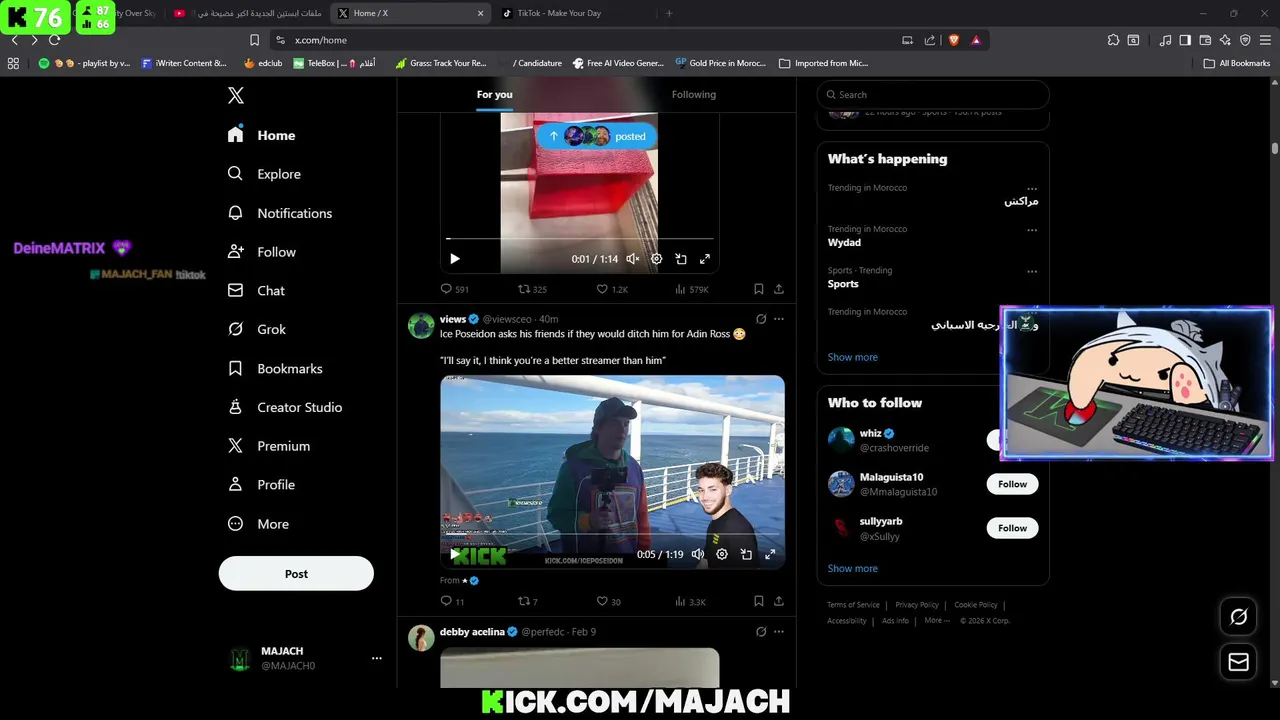Image resolution: width=1280 pixels, height=720 pixels.
Task: Open Notifications in the sidebar
Action: coord(280,213)
